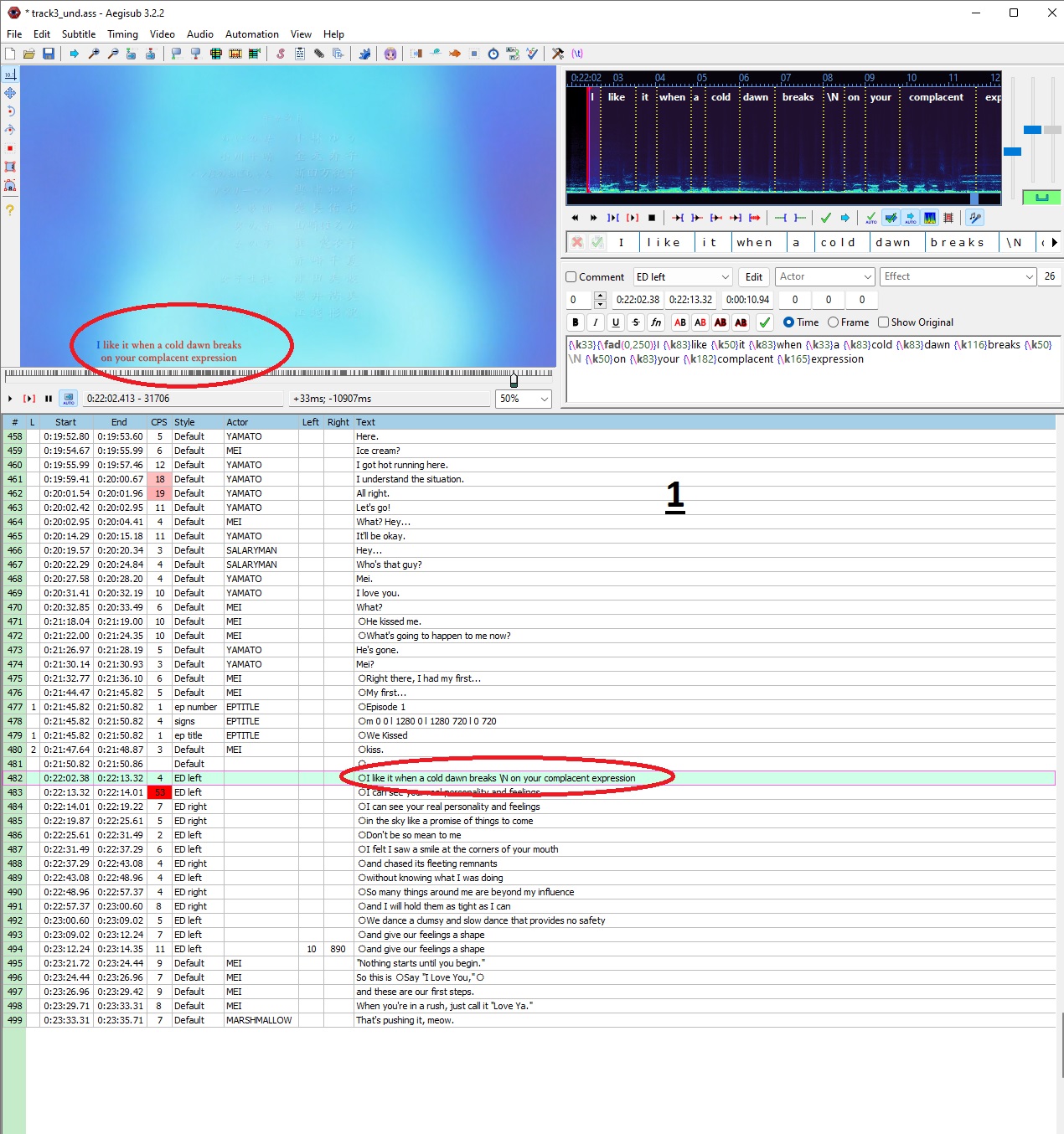Open the Options hammer and wrench icon

coord(558,54)
